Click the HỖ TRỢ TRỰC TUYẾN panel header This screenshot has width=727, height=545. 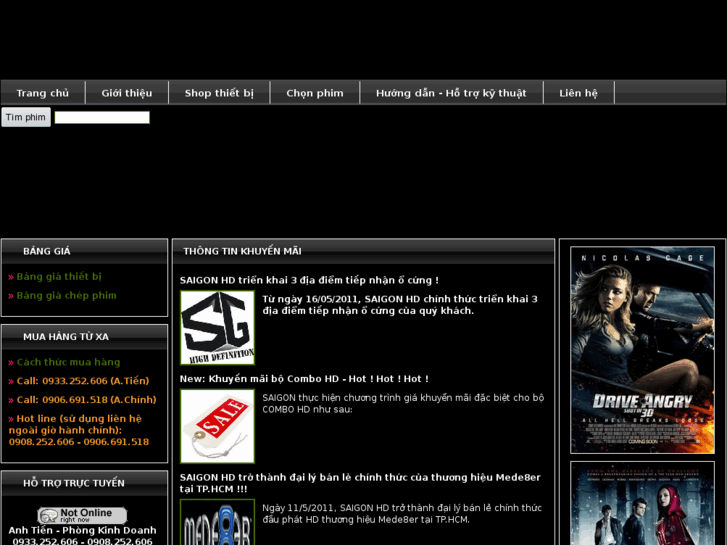coord(84,483)
